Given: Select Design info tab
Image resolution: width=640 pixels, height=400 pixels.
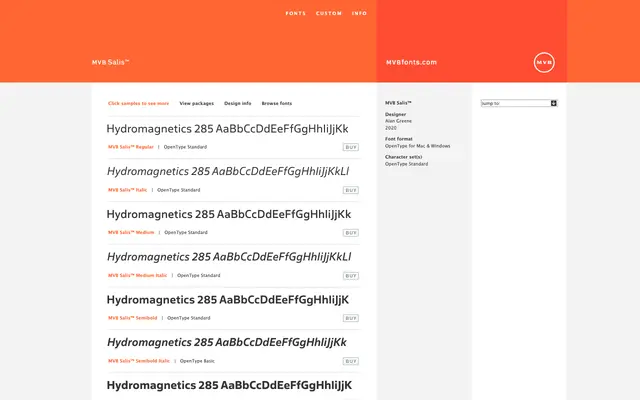Looking at the screenshot, I should (238, 103).
